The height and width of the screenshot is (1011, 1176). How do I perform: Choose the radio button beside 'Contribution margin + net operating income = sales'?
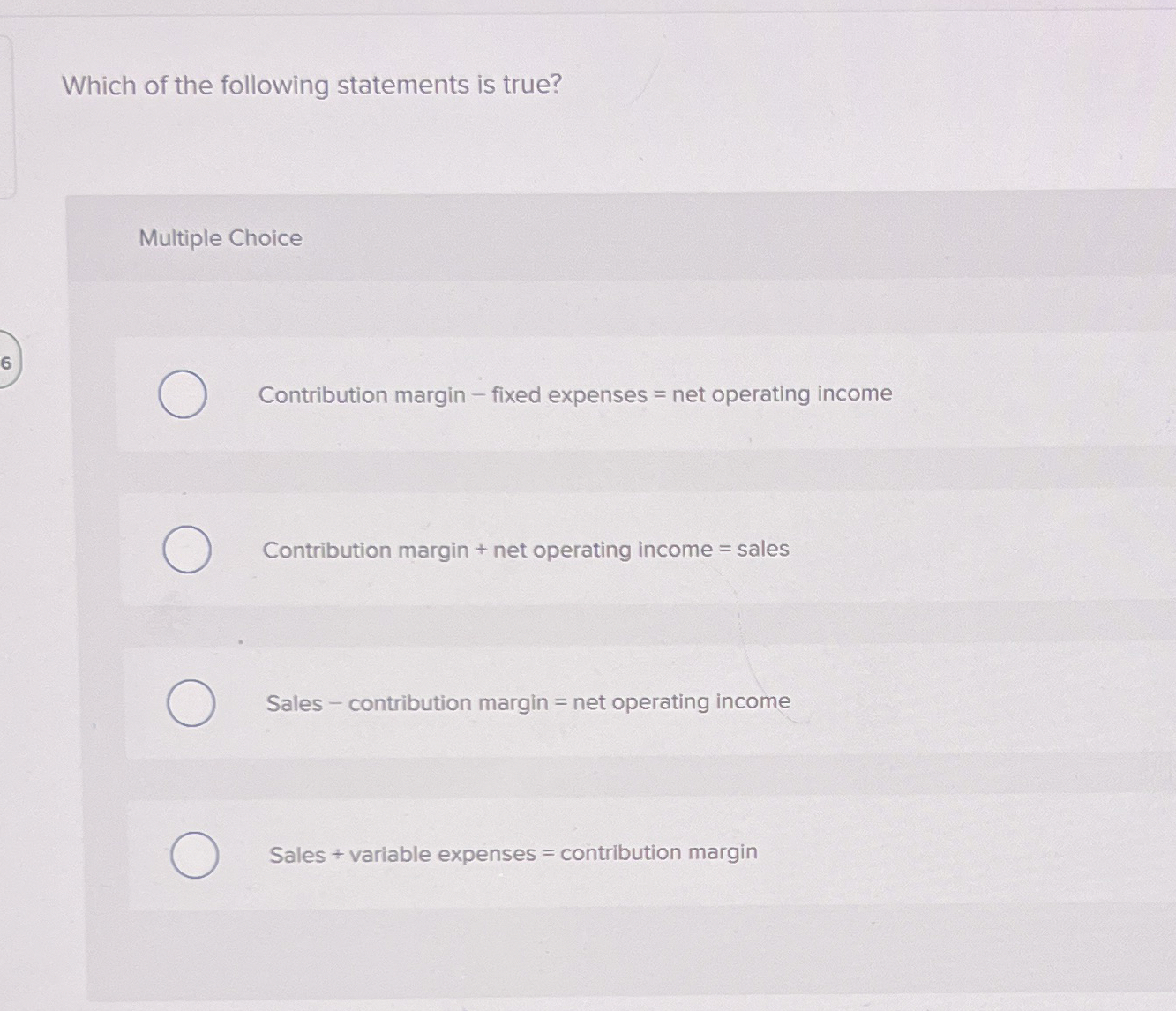(x=188, y=550)
